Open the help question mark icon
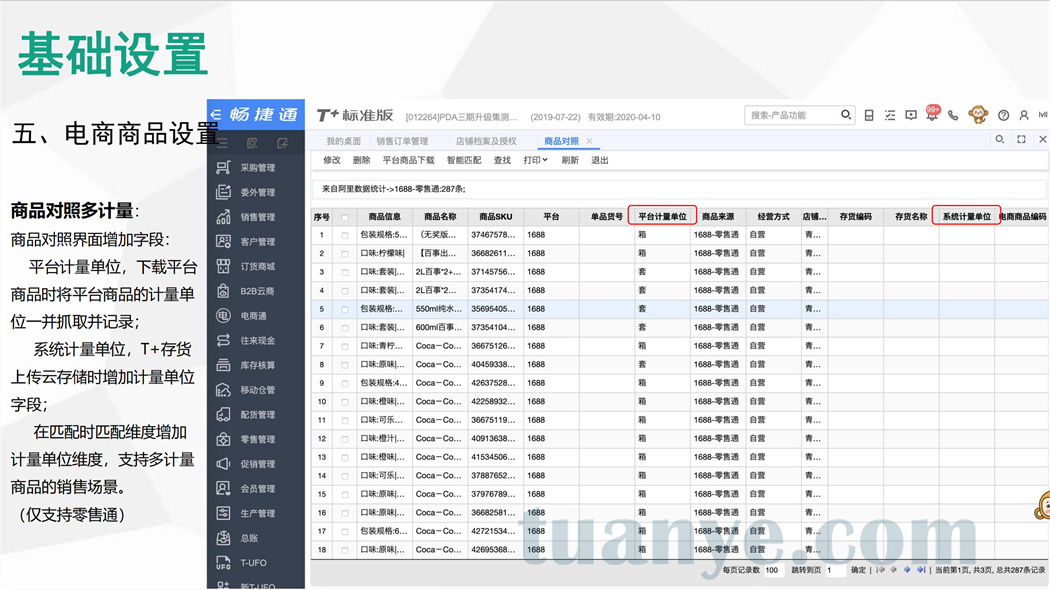This screenshot has height=590, width=1050. (1003, 115)
